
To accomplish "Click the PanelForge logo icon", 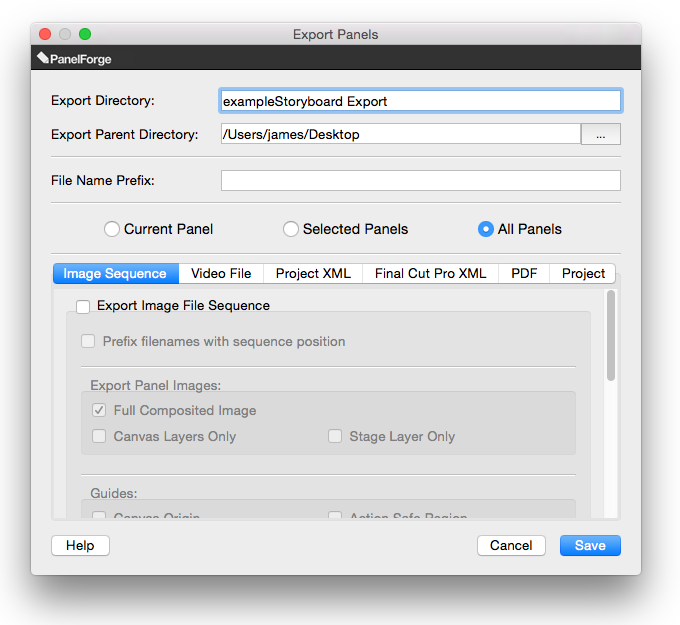I will click(43, 59).
